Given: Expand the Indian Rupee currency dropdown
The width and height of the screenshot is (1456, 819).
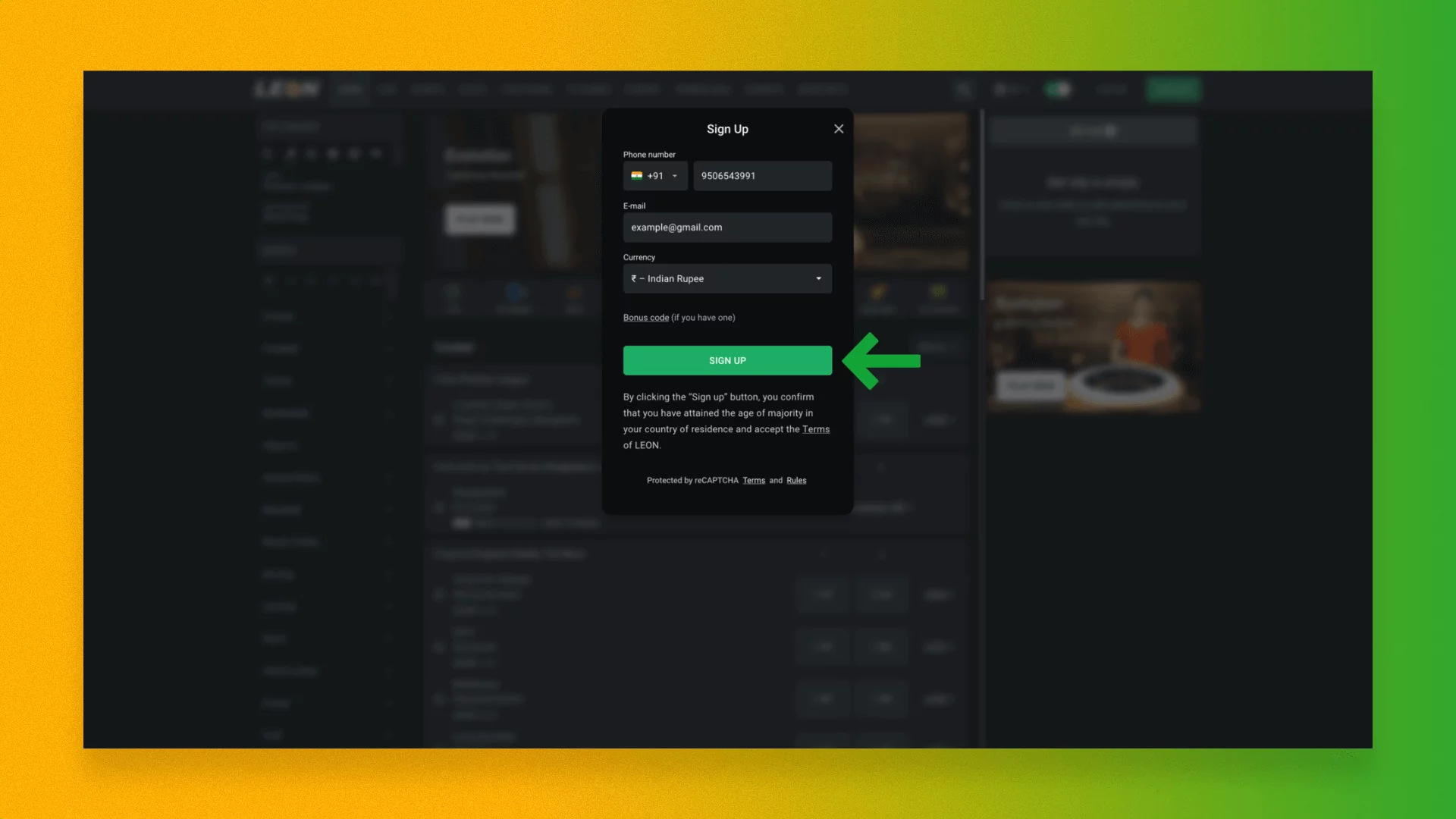Looking at the screenshot, I should [x=727, y=279].
